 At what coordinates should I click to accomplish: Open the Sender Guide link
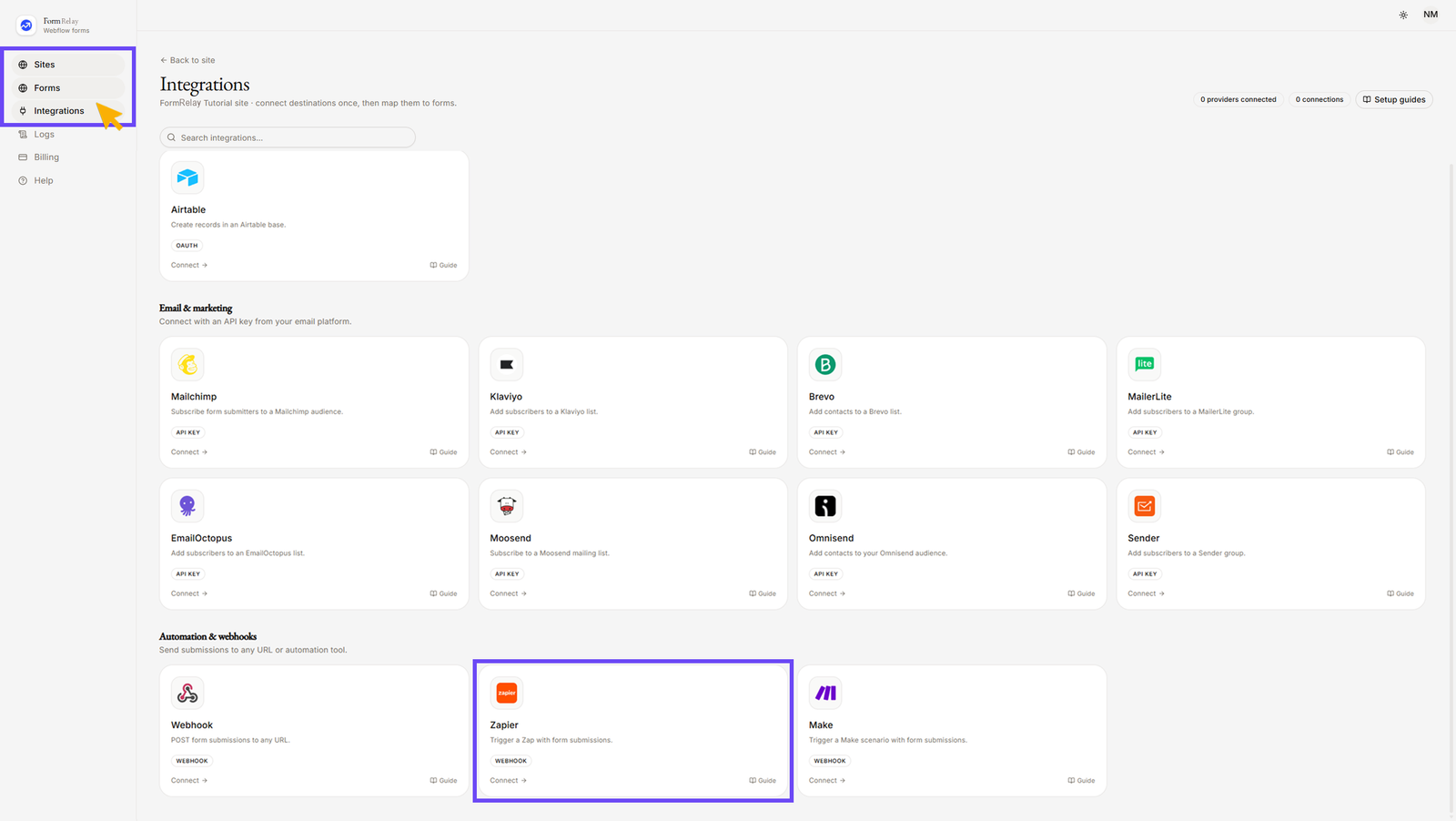[1400, 593]
